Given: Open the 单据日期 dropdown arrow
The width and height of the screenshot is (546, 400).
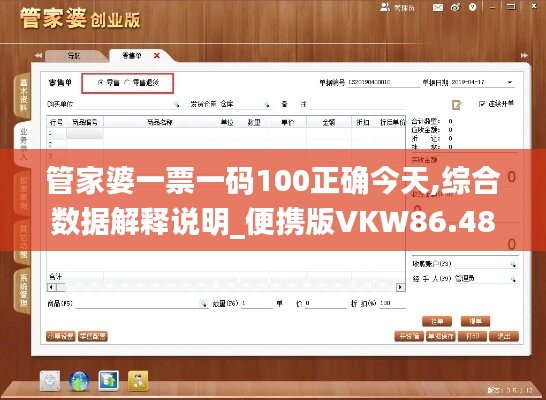Looking at the screenshot, I should 510,83.
